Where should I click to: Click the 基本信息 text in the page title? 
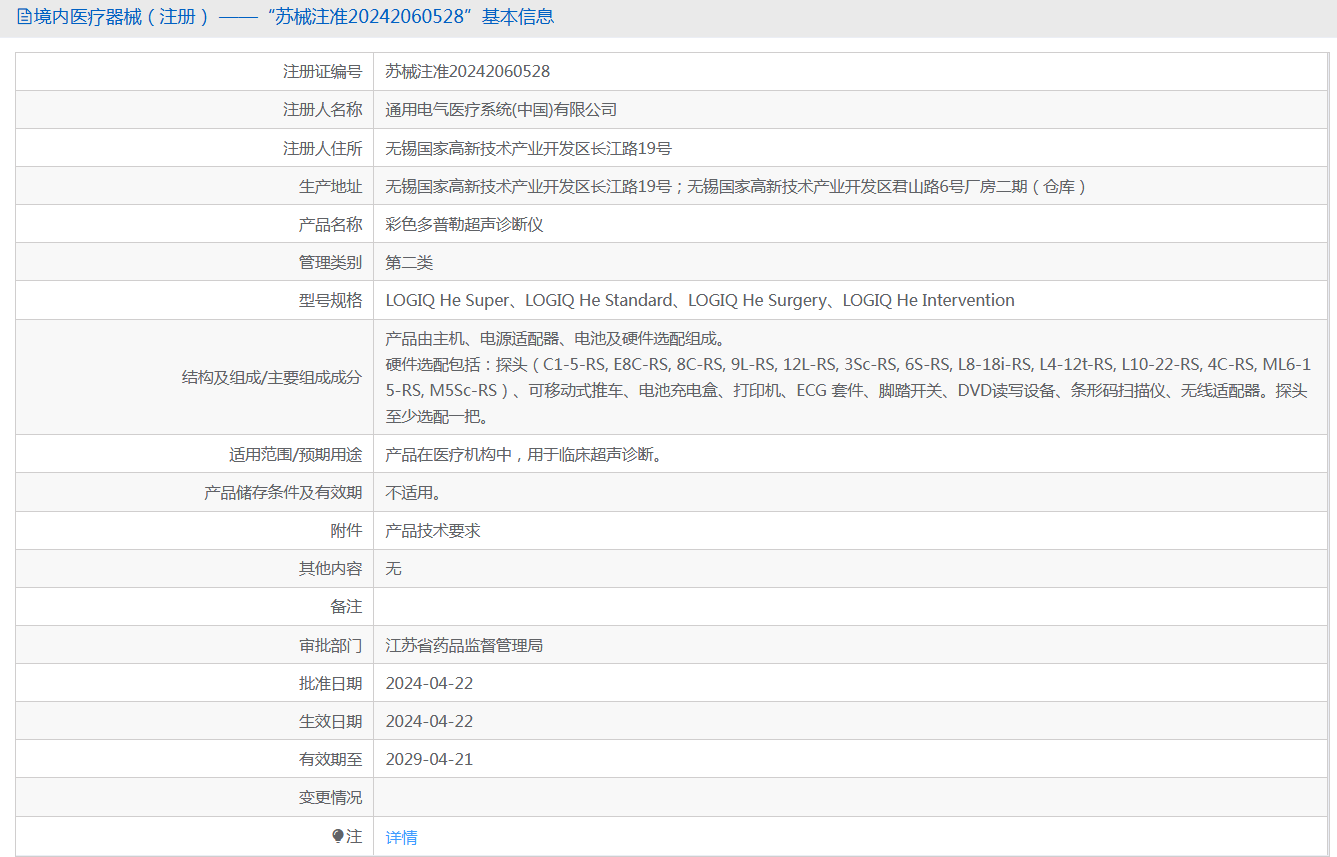click(518, 17)
